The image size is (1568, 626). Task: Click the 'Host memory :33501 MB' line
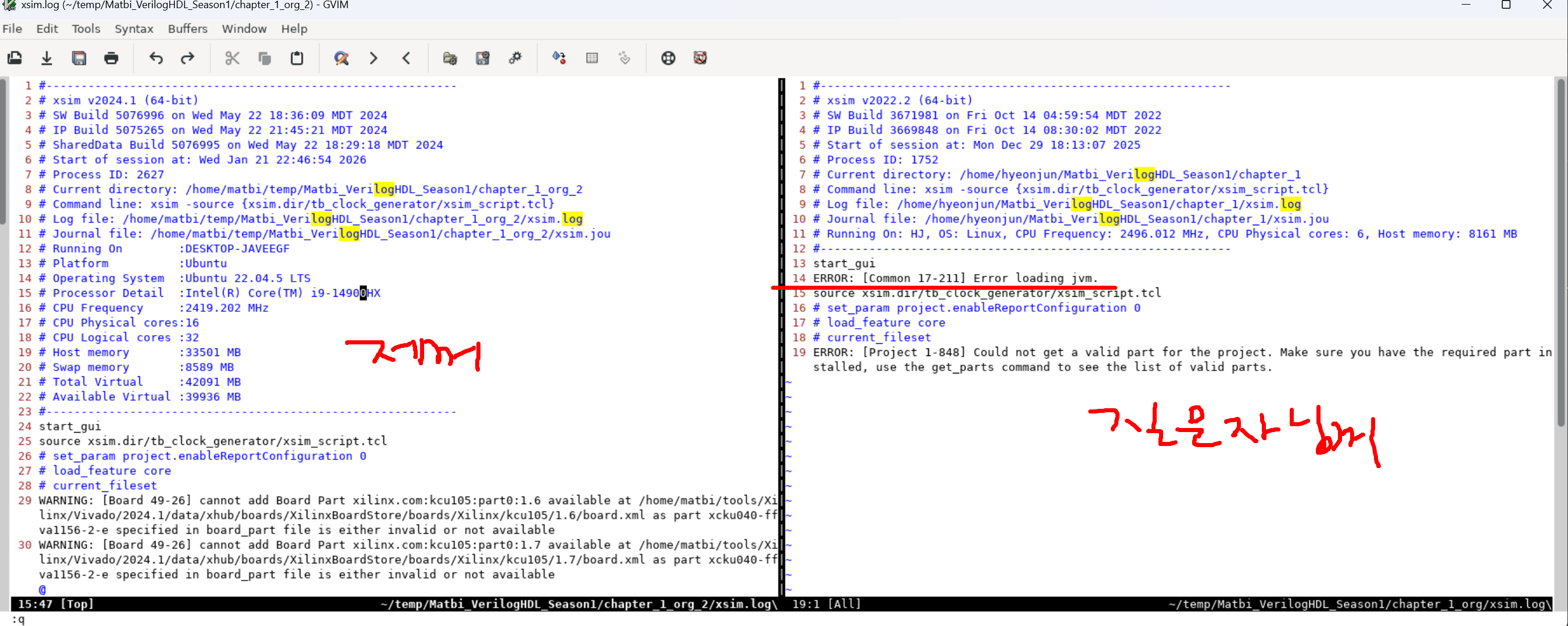coord(140,352)
